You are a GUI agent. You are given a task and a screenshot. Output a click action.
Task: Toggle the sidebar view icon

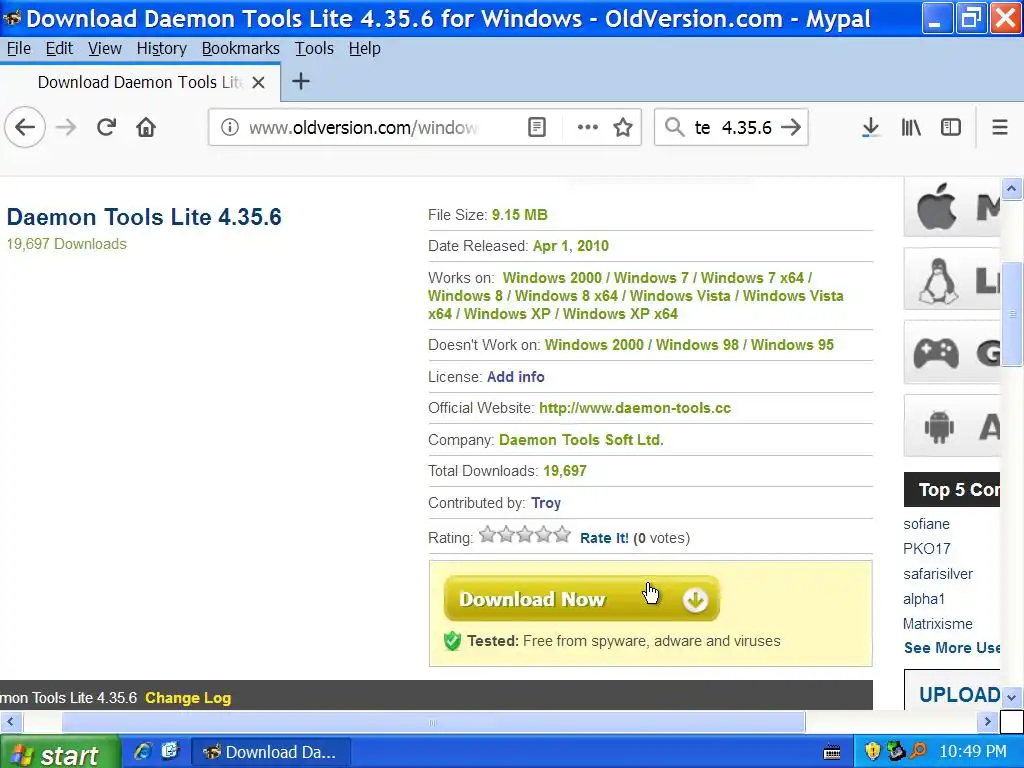951,127
